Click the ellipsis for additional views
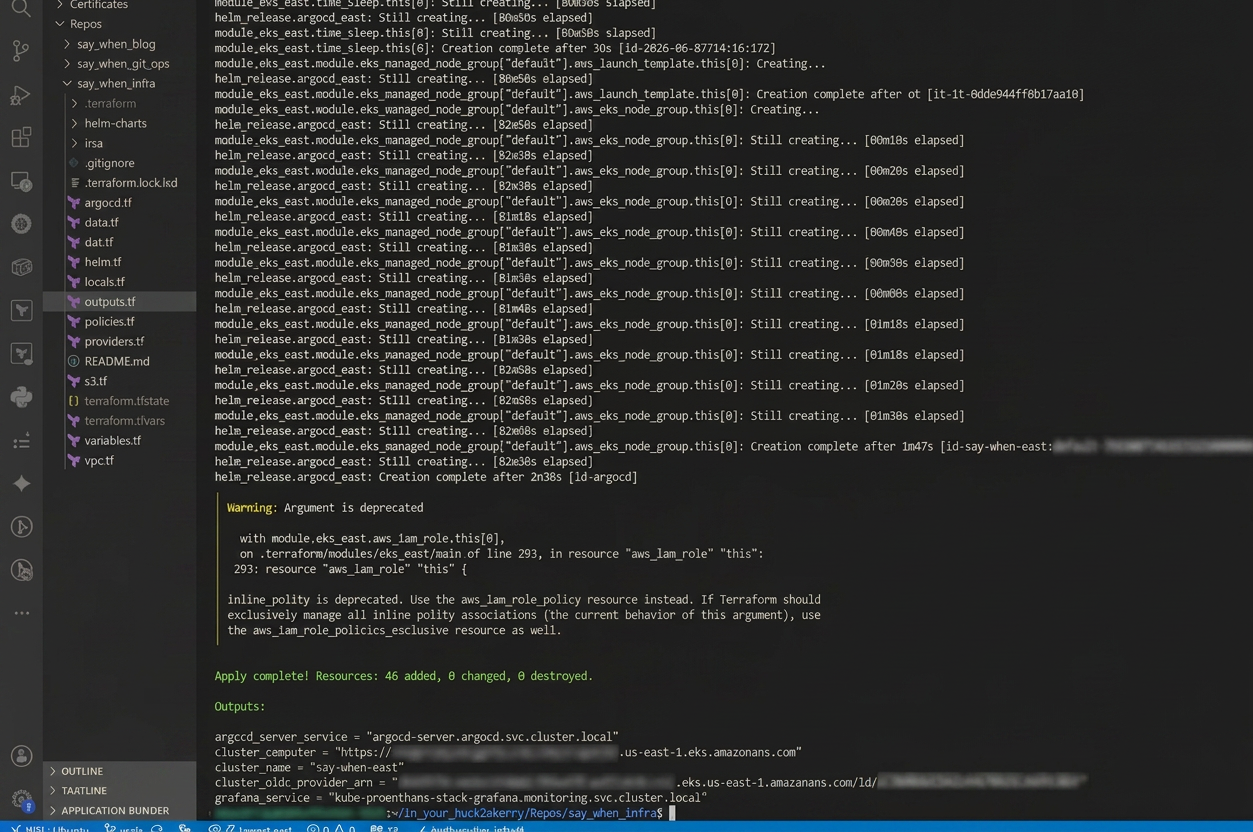Image resolution: width=1253 pixels, height=832 pixels. [21, 613]
